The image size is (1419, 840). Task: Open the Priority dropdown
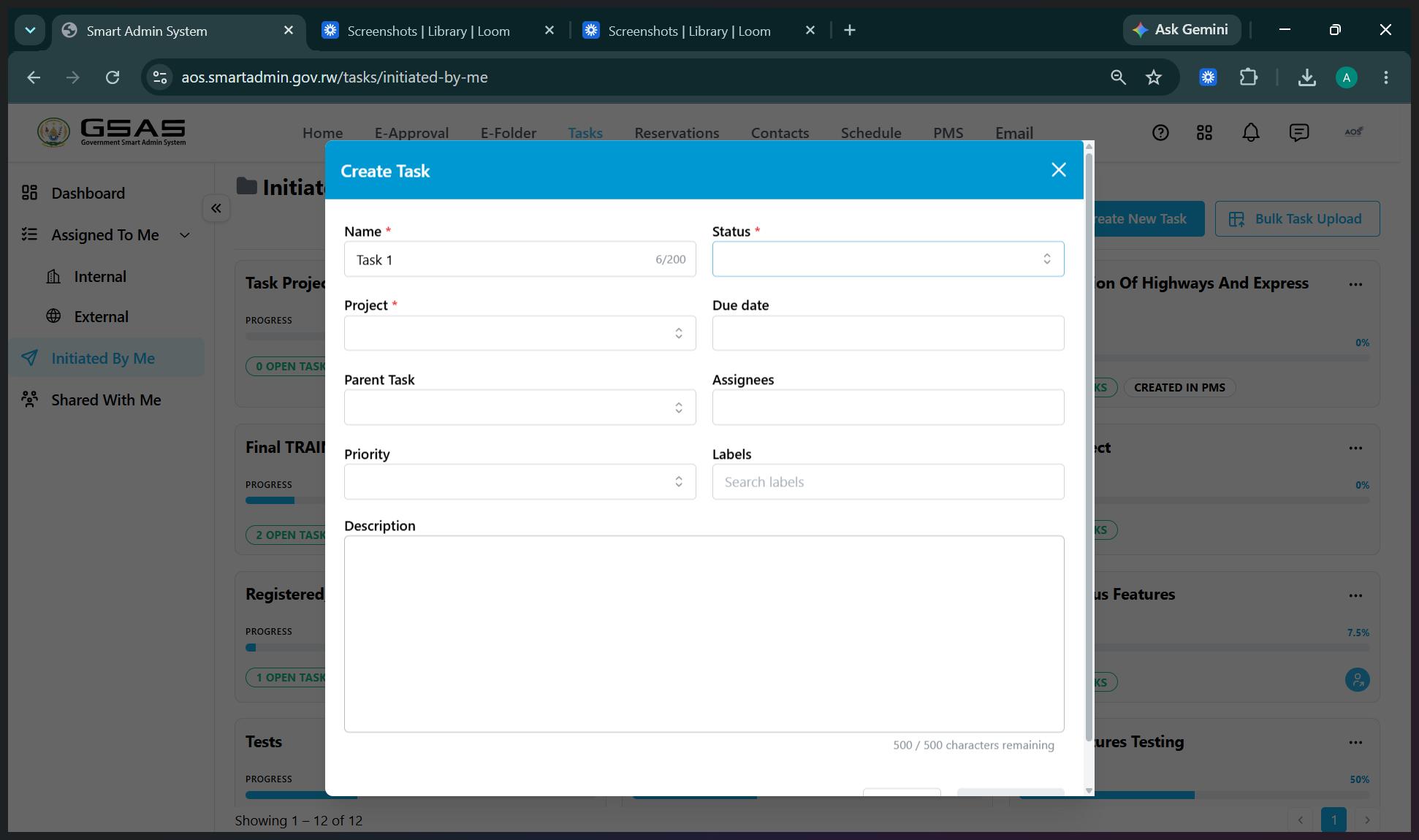tap(520, 482)
